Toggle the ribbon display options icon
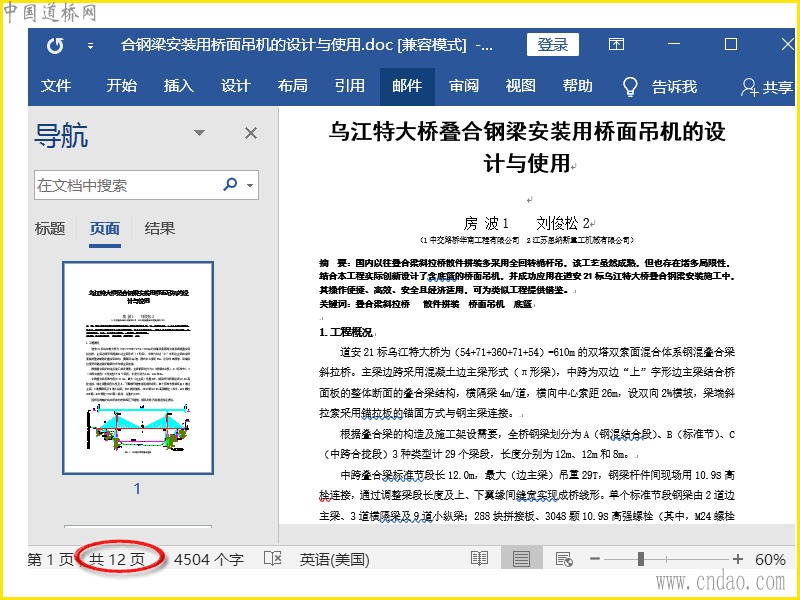Screen dimensions: 800x600 (x=616, y=44)
